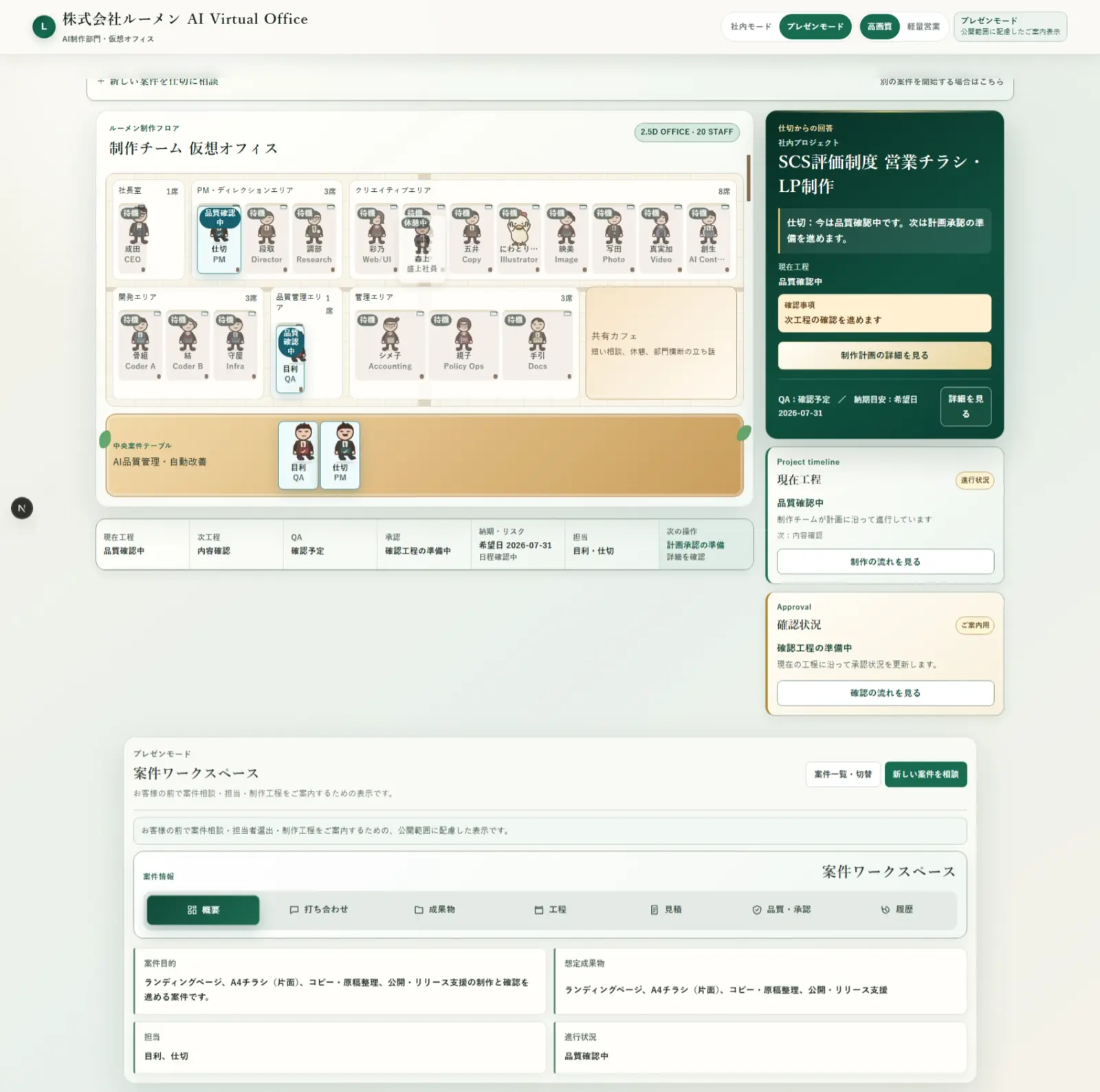Click 次工程 内容確認 status cell
Viewport: 1100px width, 1092px height.
point(236,544)
